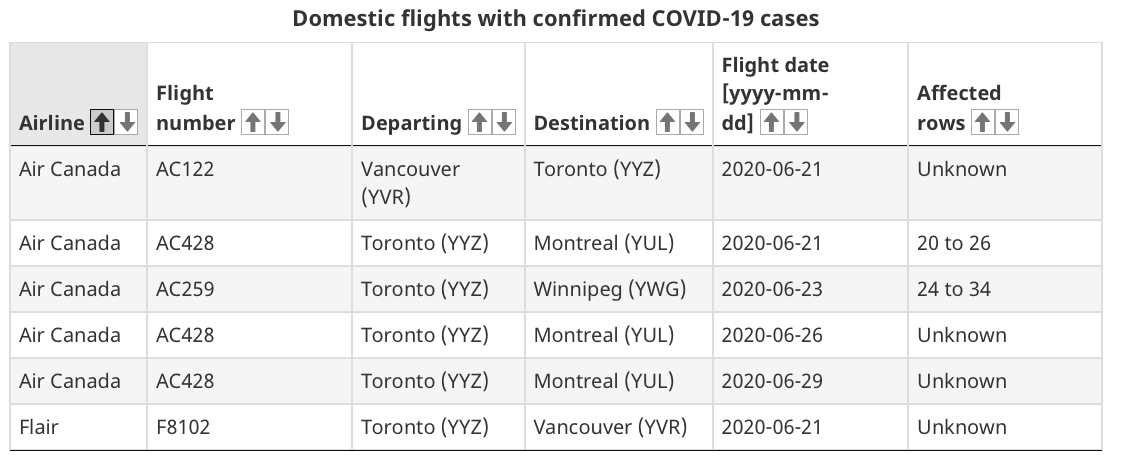This screenshot has width=1121, height=470.
Task: Click the Winnipeg (YWG) destination cell
Action: click(619, 289)
